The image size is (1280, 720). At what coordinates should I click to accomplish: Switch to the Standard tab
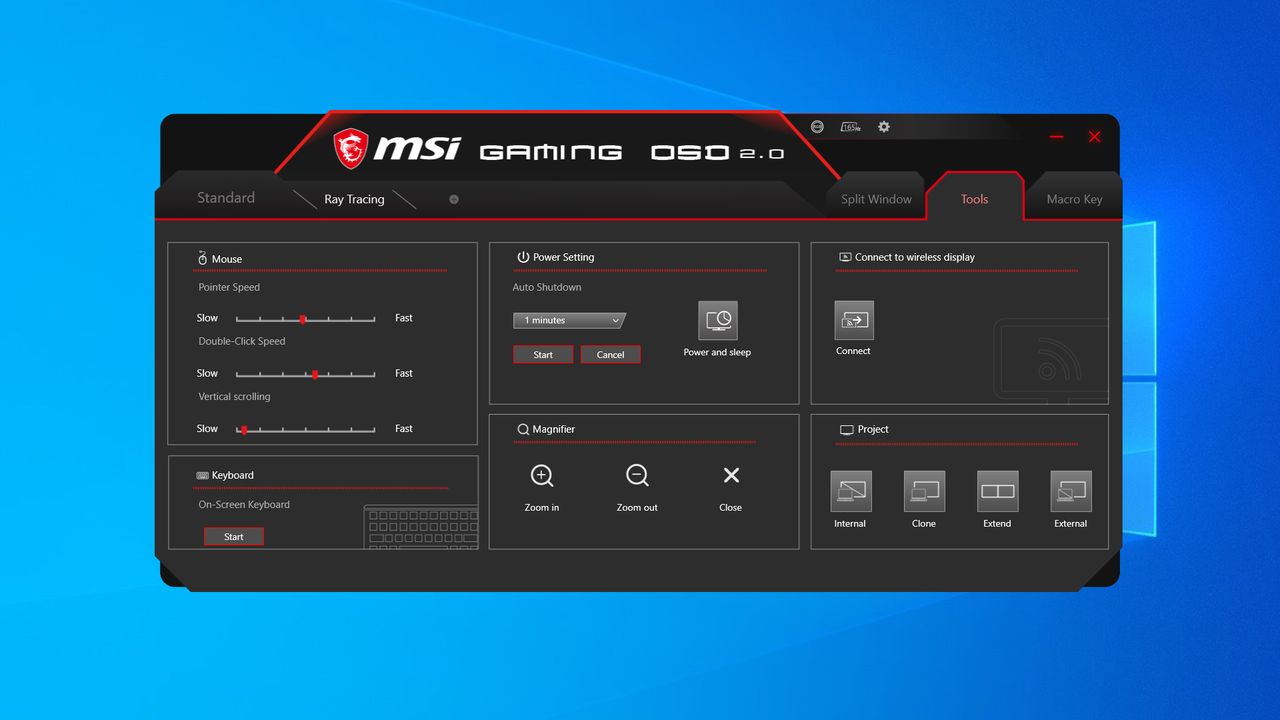225,198
